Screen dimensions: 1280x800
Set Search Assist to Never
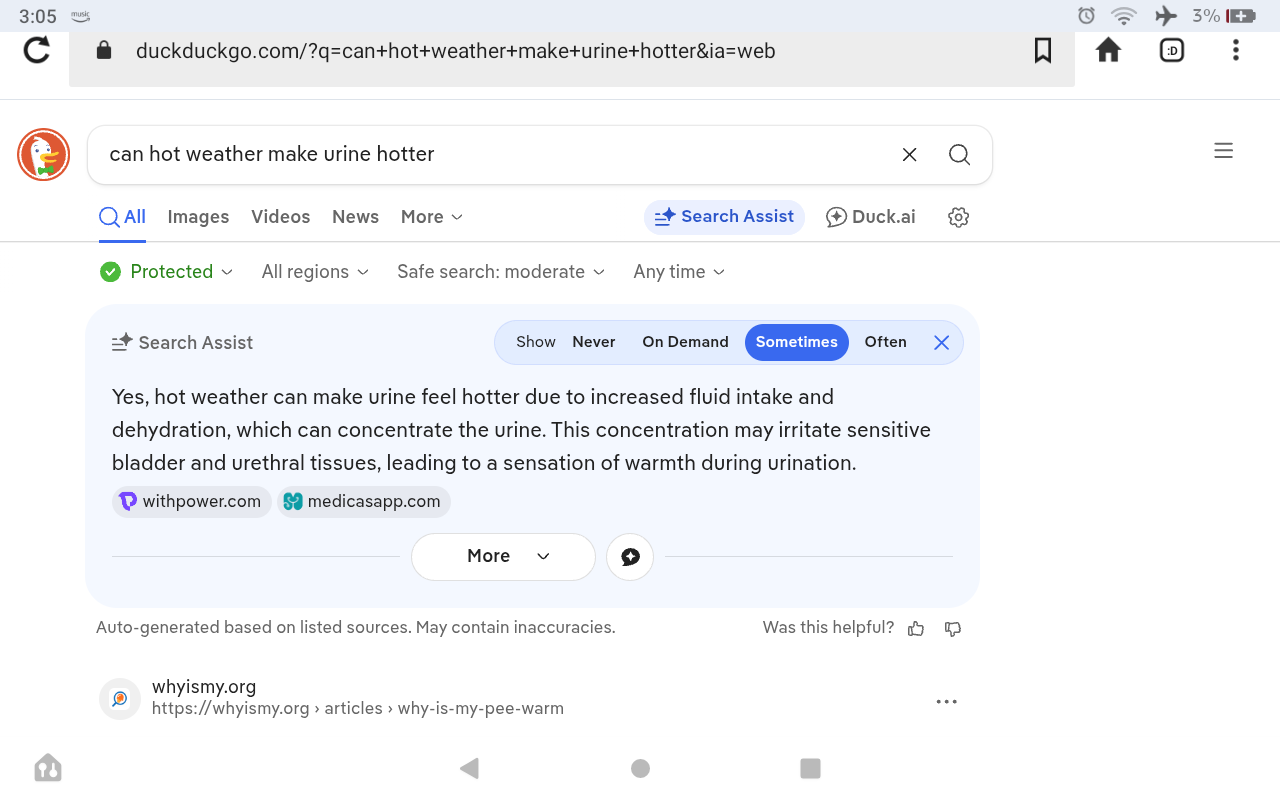(x=594, y=342)
